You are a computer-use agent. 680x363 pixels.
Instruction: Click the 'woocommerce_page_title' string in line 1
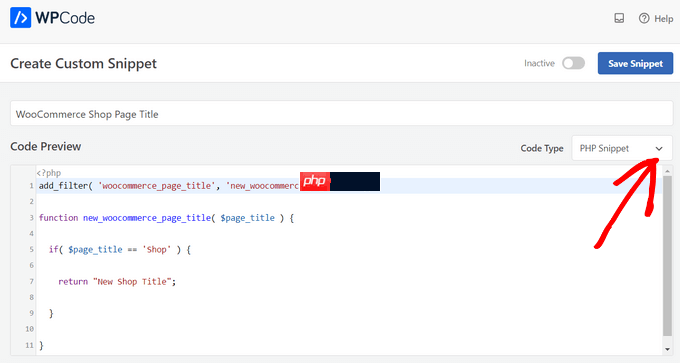pyautogui.click(x=157, y=186)
